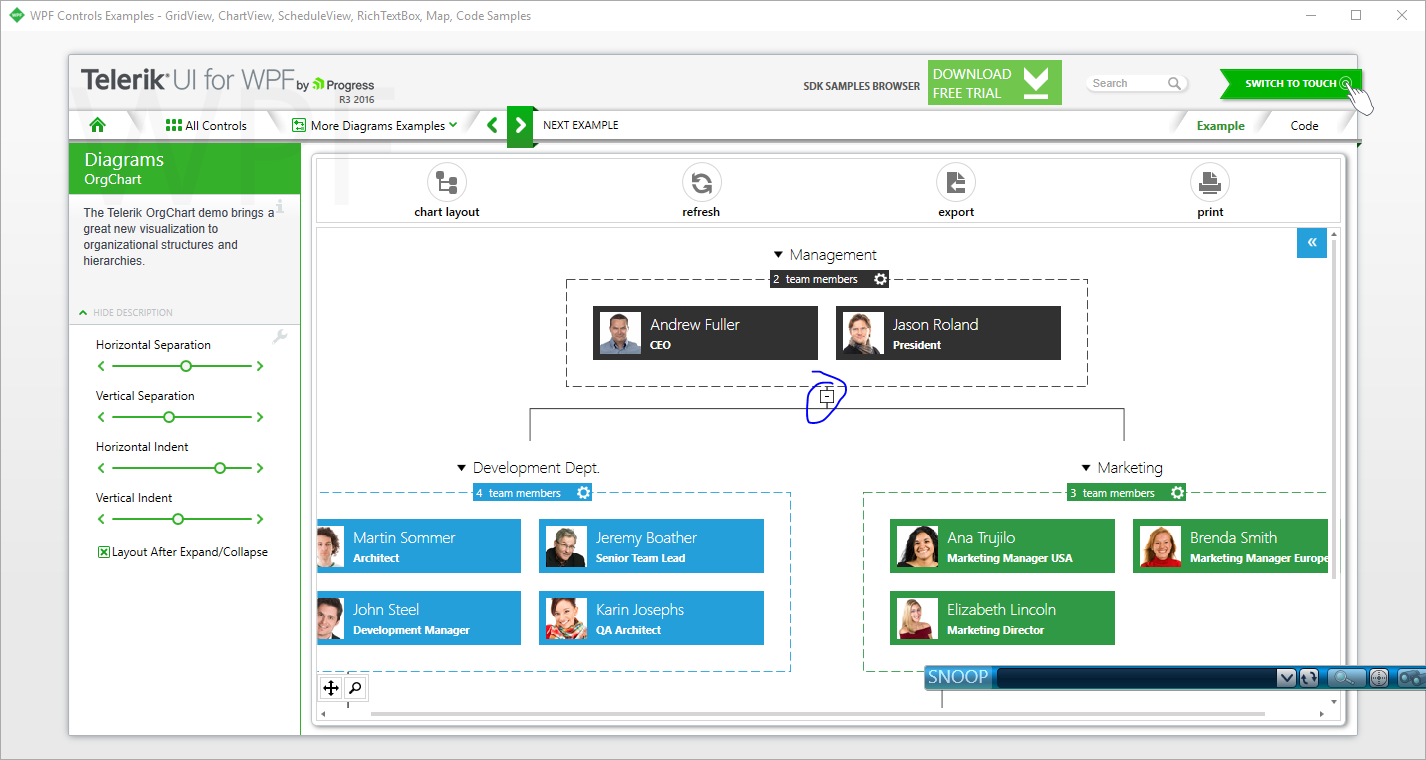Switch to the Example tab
Screen dimensions: 1426x760
click(x=1221, y=126)
